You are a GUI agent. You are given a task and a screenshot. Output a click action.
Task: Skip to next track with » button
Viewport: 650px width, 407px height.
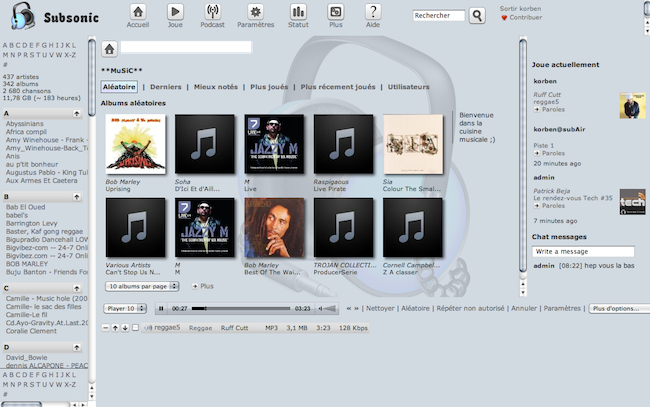pyautogui.click(x=356, y=308)
